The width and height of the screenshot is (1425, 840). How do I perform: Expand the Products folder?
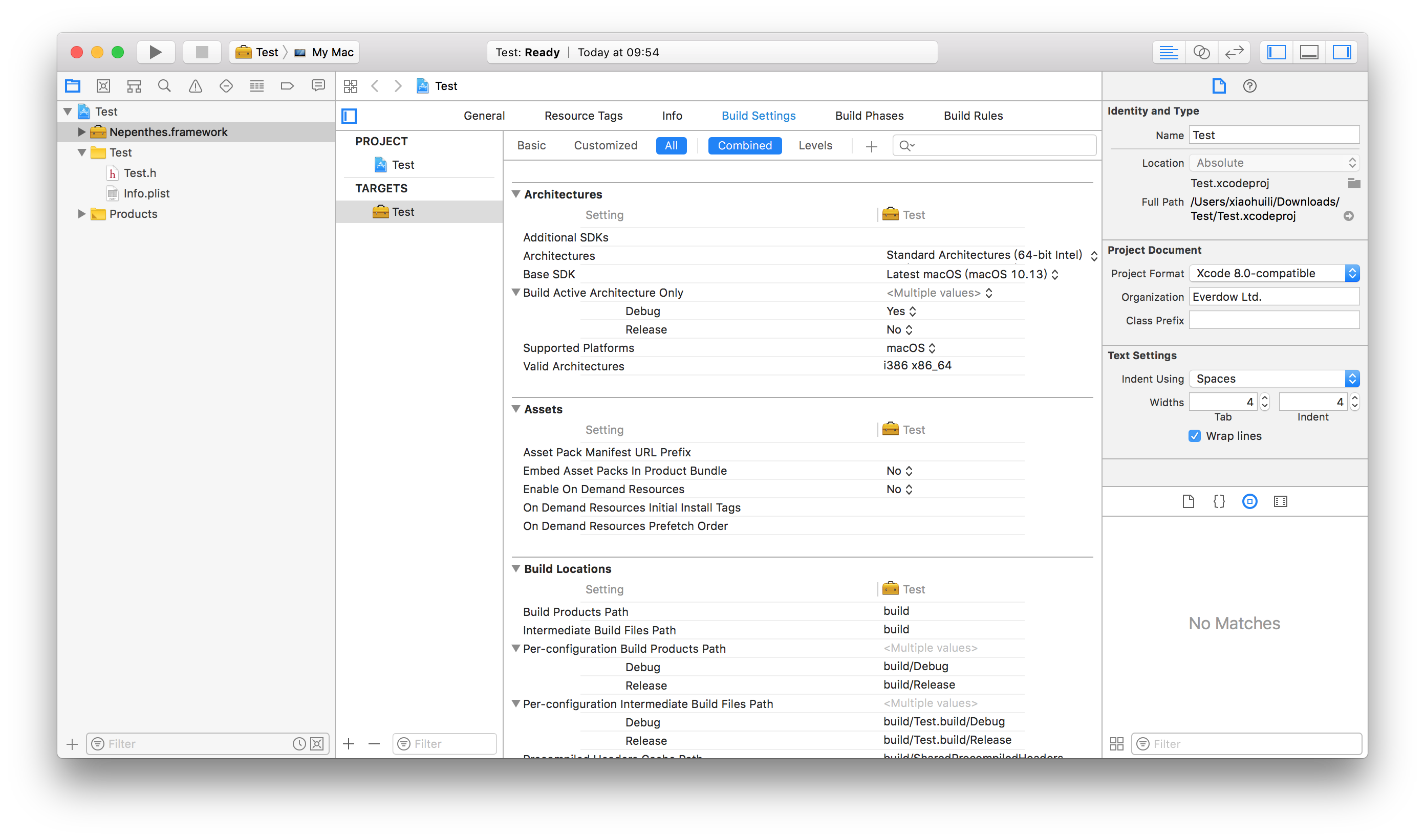81,214
